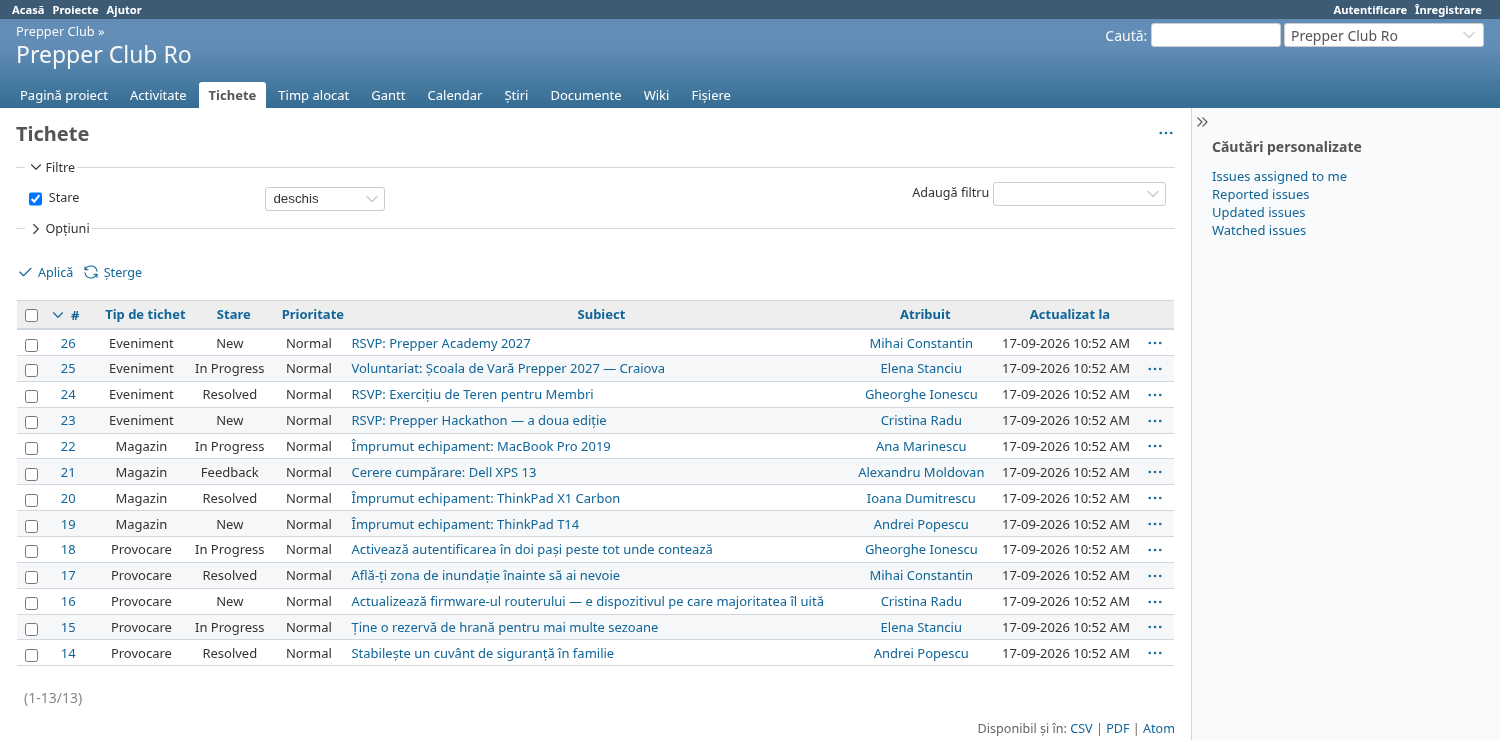Expand the Opțiuni section

point(60,229)
